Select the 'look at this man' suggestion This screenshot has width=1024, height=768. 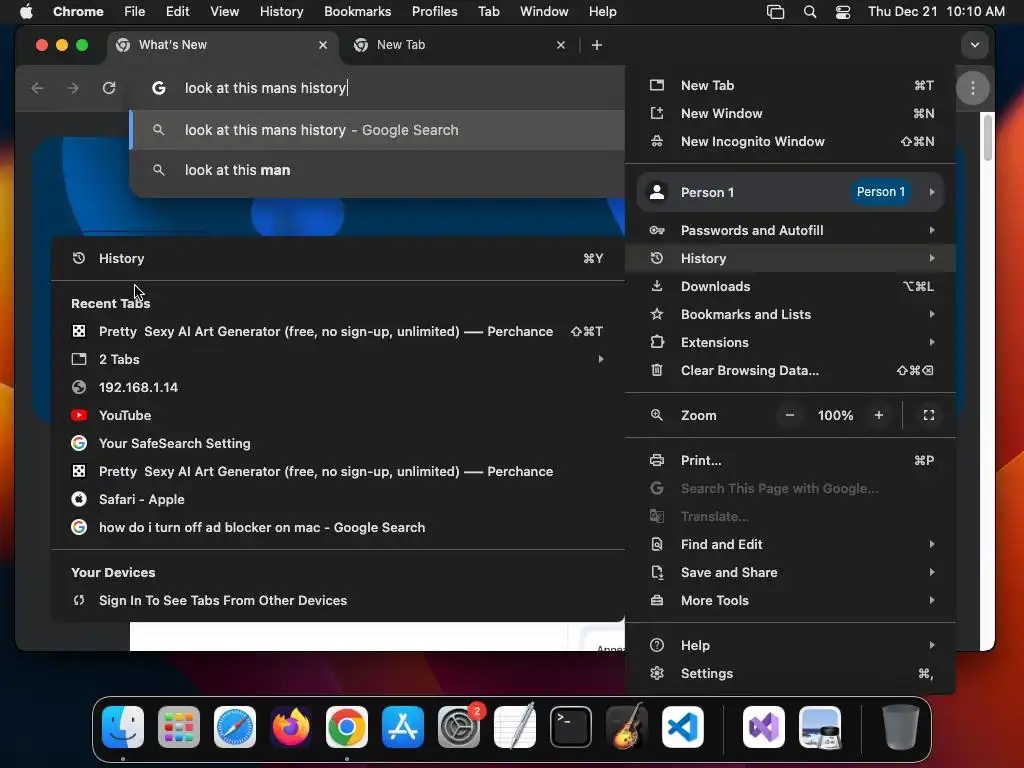point(377,170)
